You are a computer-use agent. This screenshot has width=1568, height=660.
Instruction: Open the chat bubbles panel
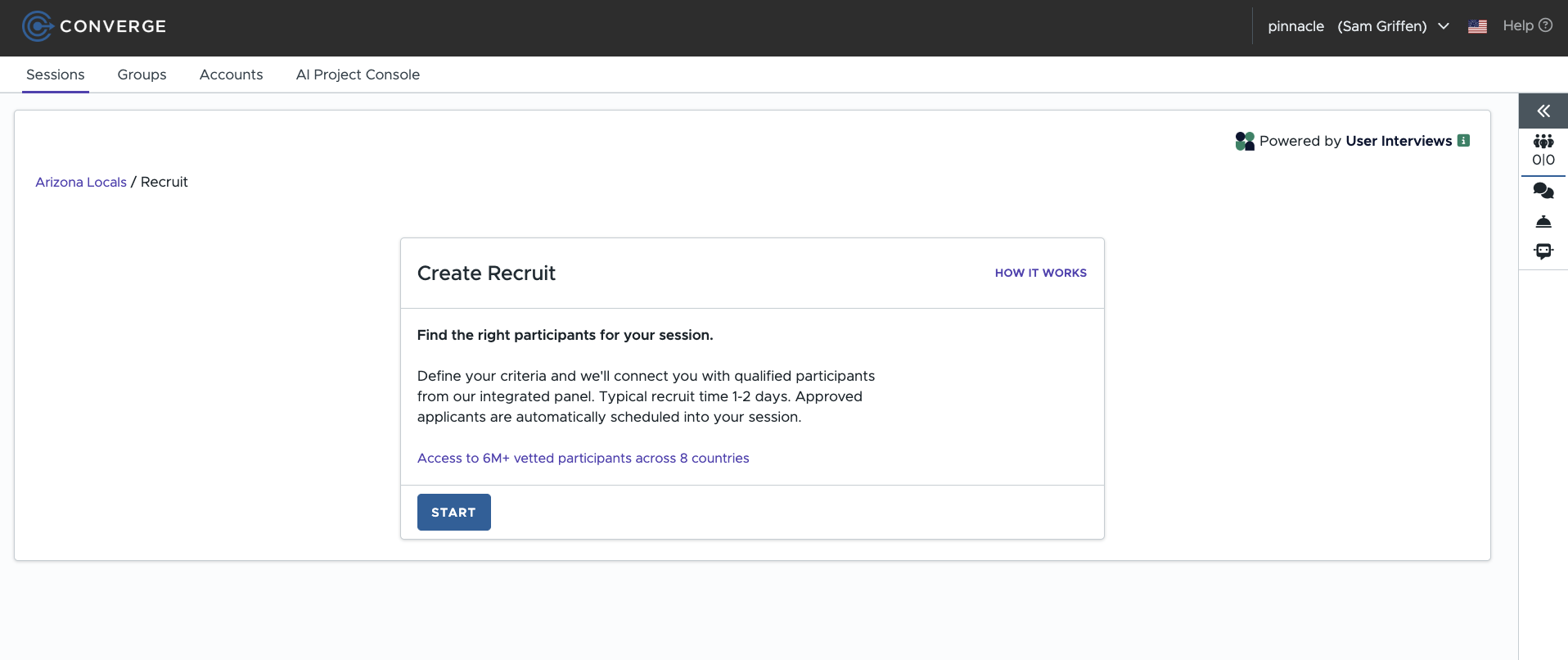pyautogui.click(x=1543, y=191)
